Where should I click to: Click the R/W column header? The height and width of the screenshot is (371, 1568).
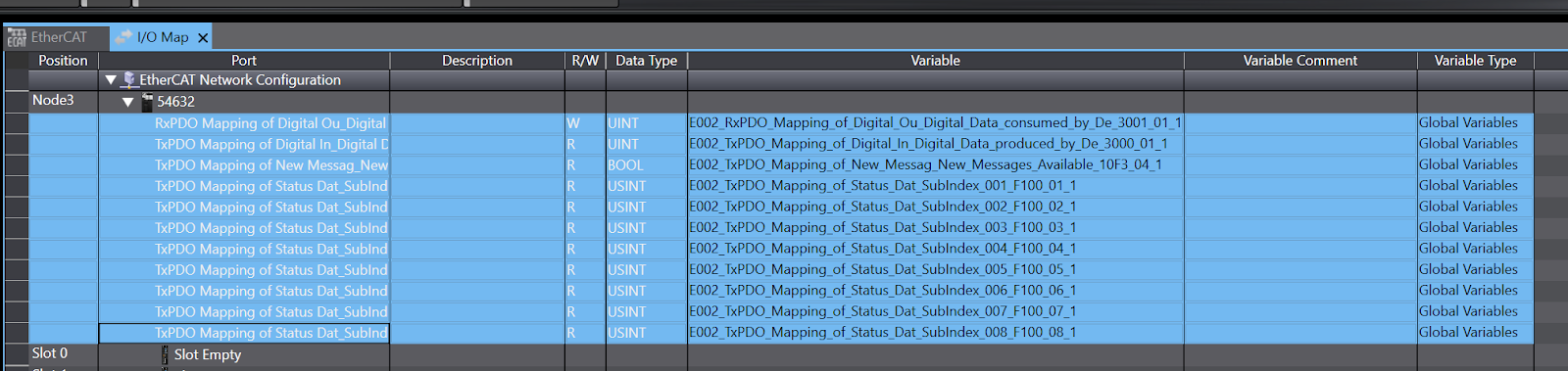click(585, 61)
